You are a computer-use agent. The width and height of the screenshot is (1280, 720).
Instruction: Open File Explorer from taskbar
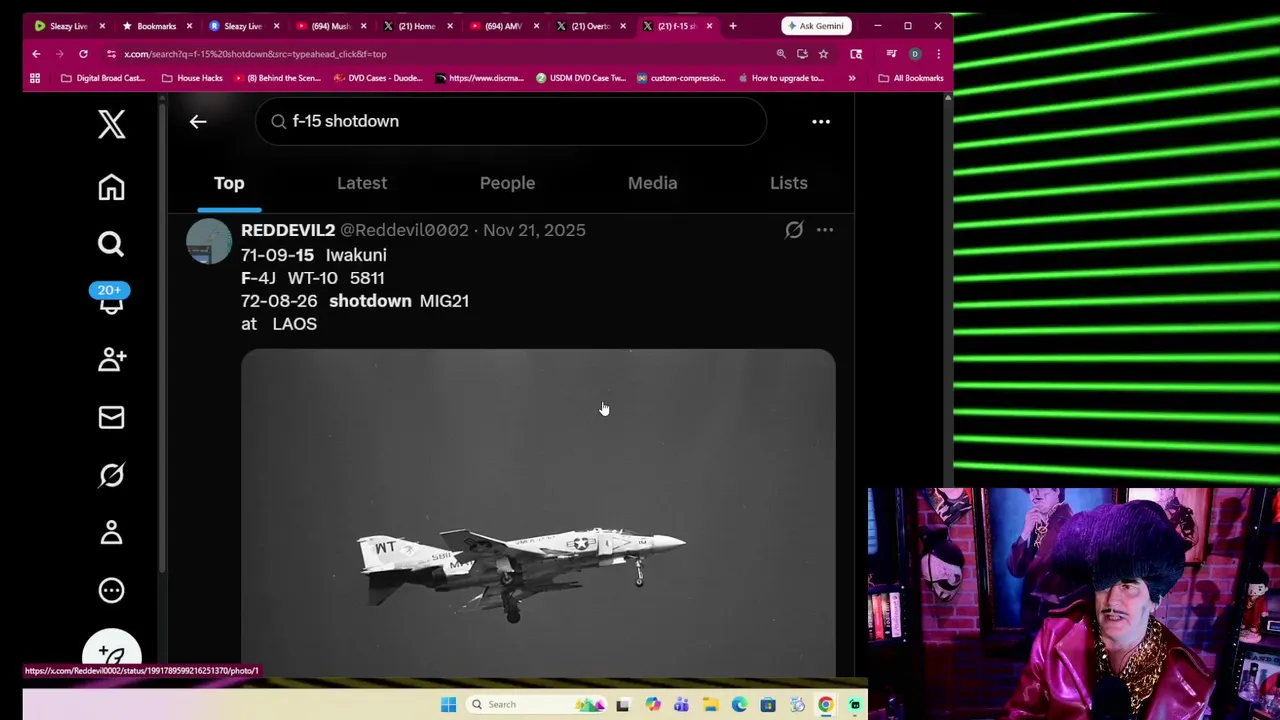point(710,705)
